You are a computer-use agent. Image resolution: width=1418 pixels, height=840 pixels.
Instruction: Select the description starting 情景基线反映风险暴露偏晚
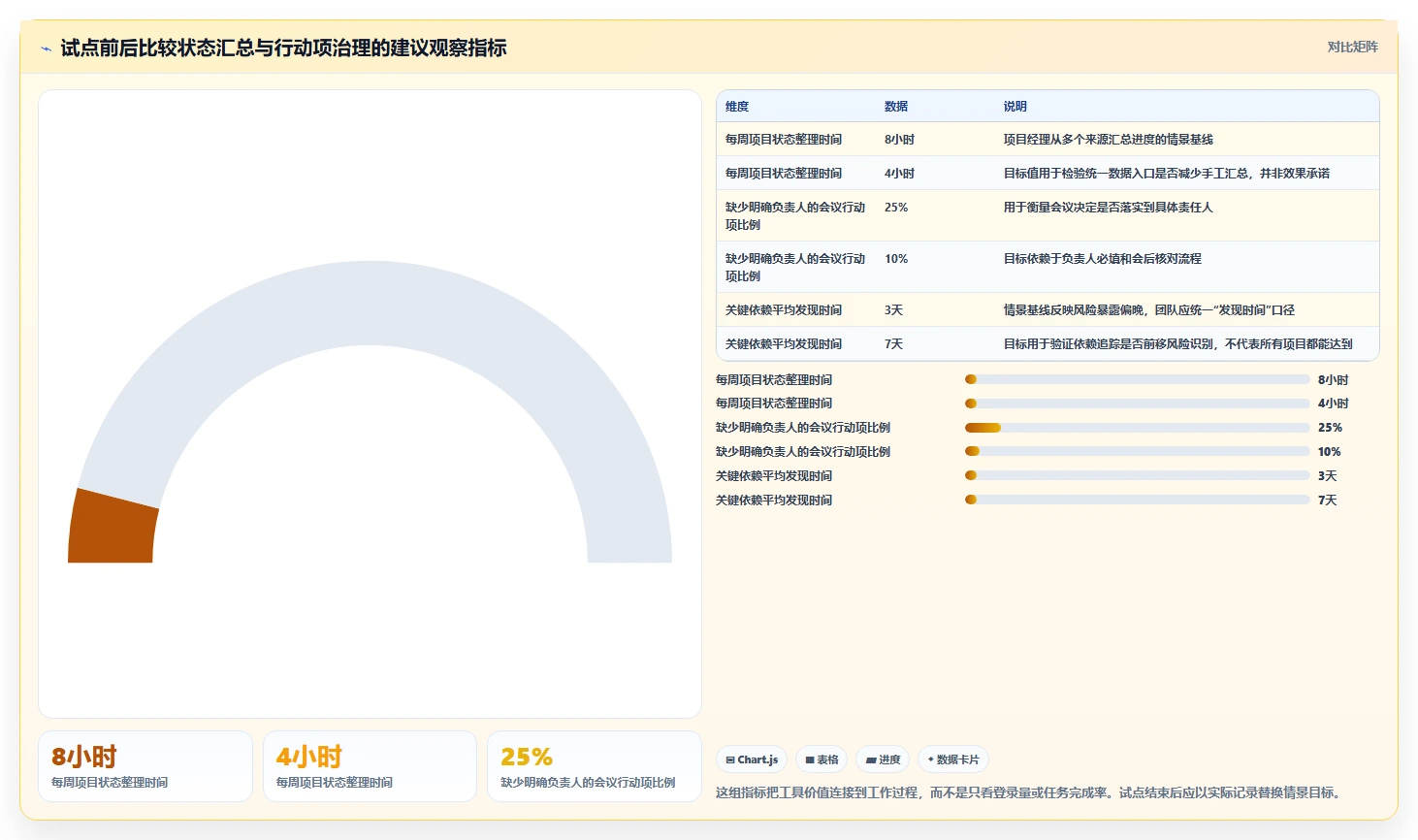[x=1148, y=310]
